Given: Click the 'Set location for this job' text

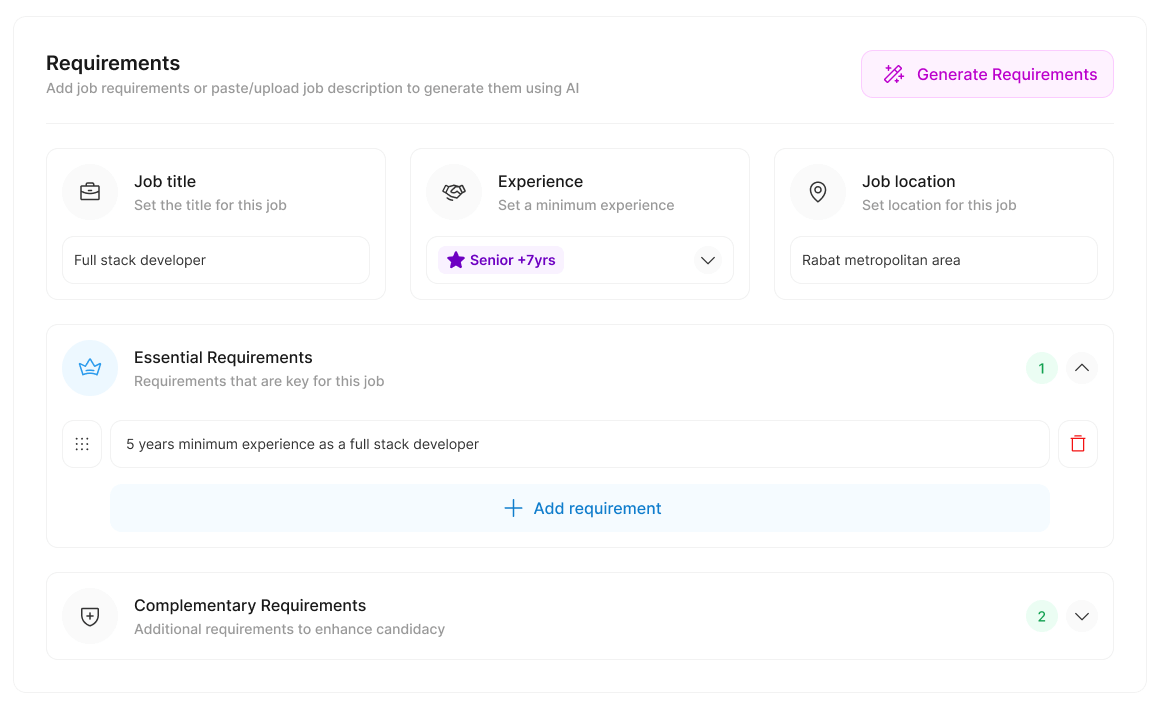Looking at the screenshot, I should click(x=939, y=206).
